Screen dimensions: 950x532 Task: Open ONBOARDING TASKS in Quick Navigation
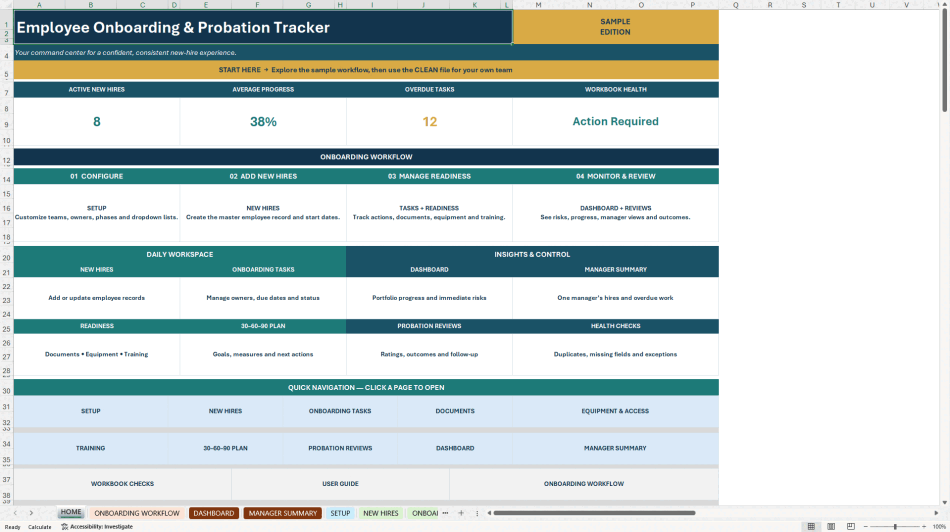pos(340,411)
